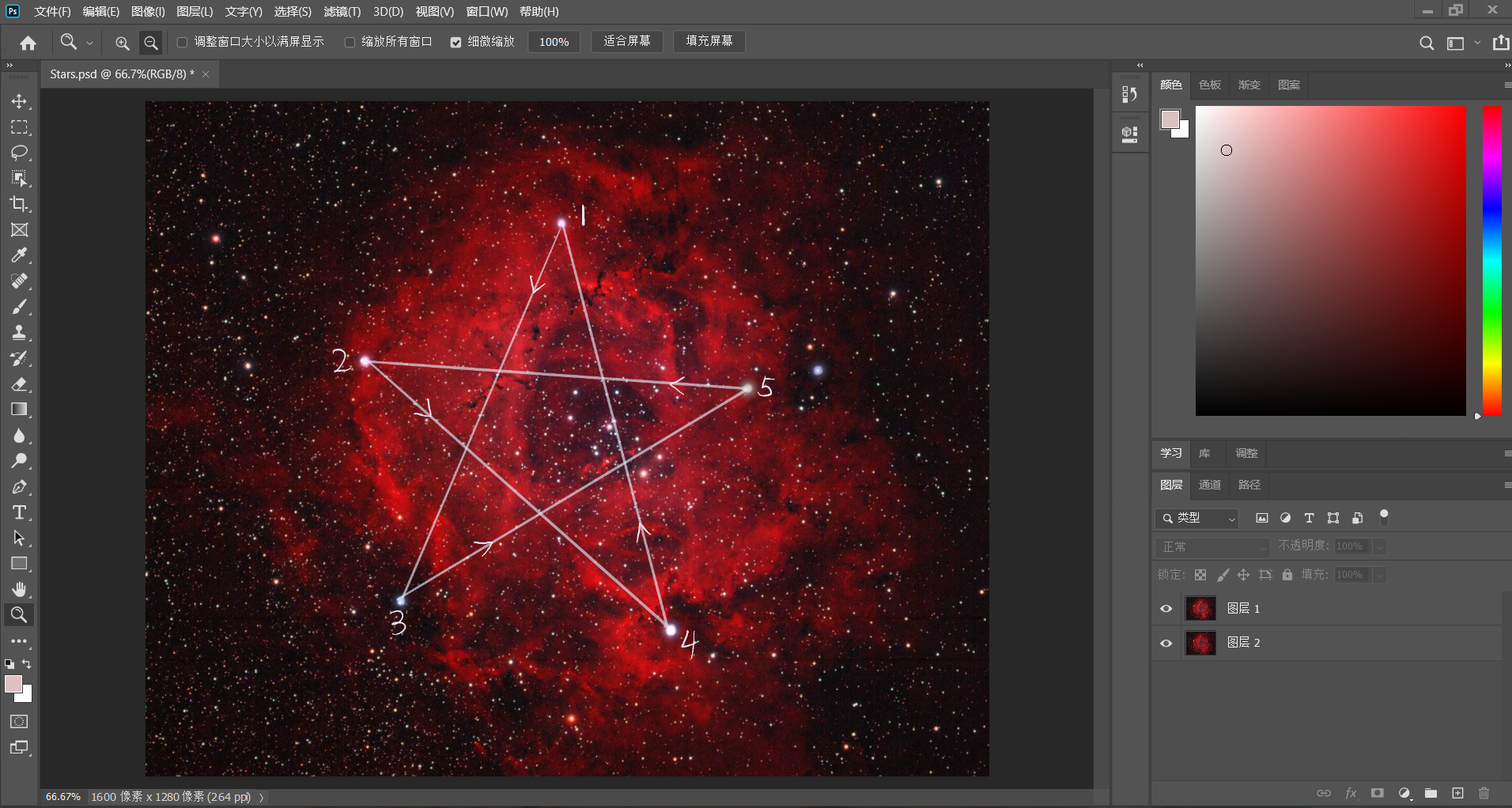The width and height of the screenshot is (1512, 808).
Task: Toggle adjustment layer filter icon
Action: (1286, 518)
